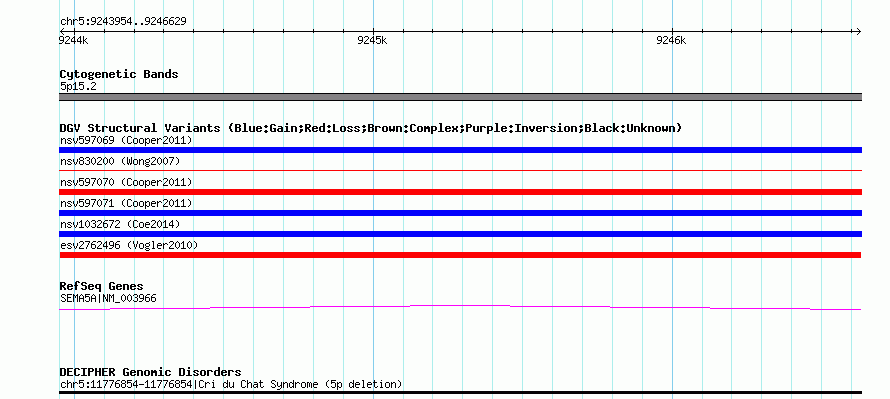Click the 9246k ruler label
Viewport: 890px width, 399px height.
click(671, 40)
